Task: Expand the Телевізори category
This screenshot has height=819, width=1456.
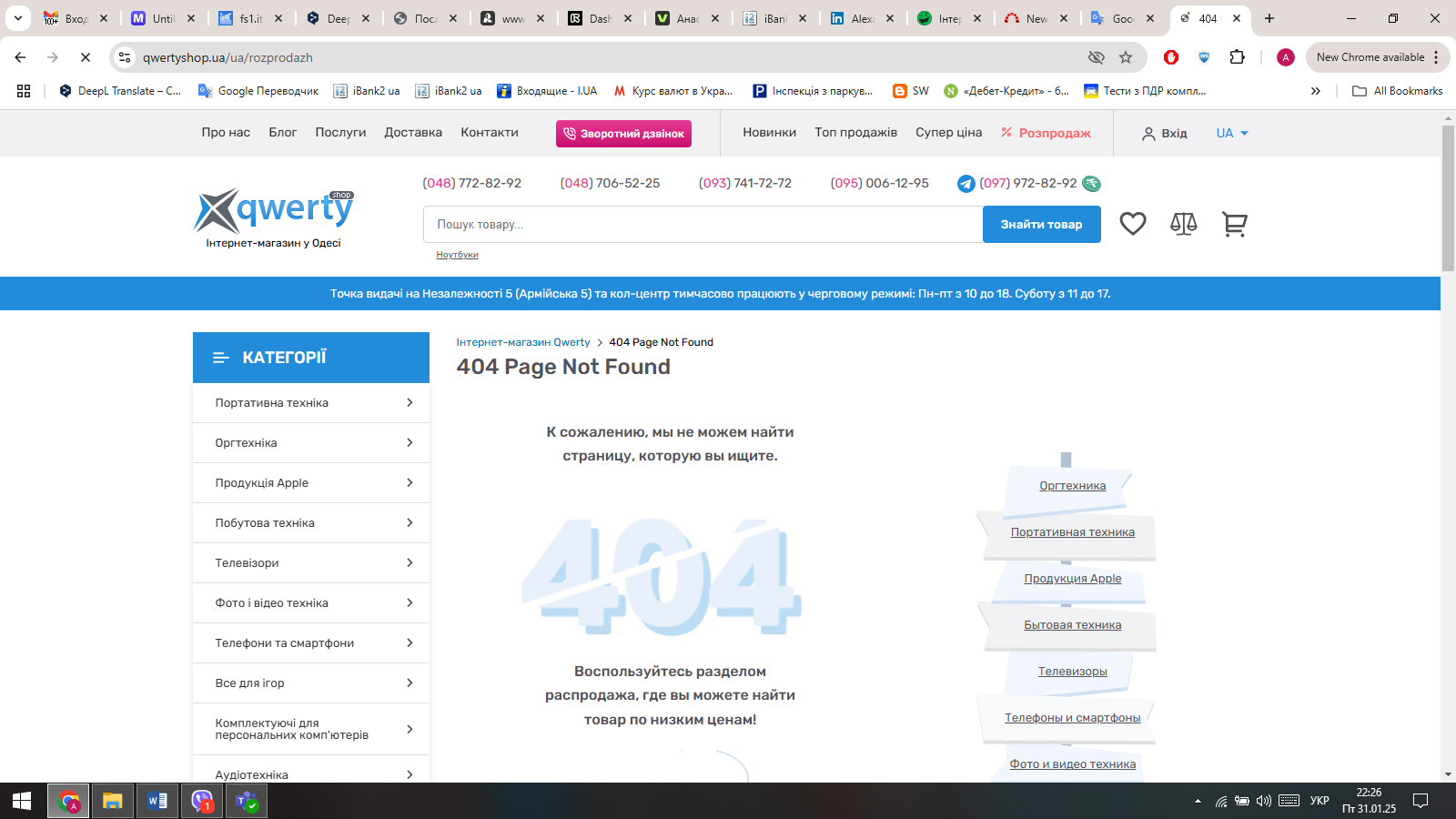Action: tap(310, 563)
